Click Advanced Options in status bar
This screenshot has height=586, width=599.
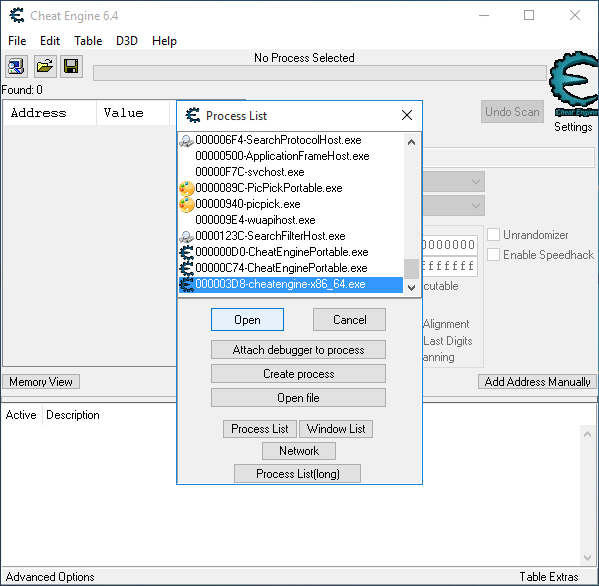50,576
